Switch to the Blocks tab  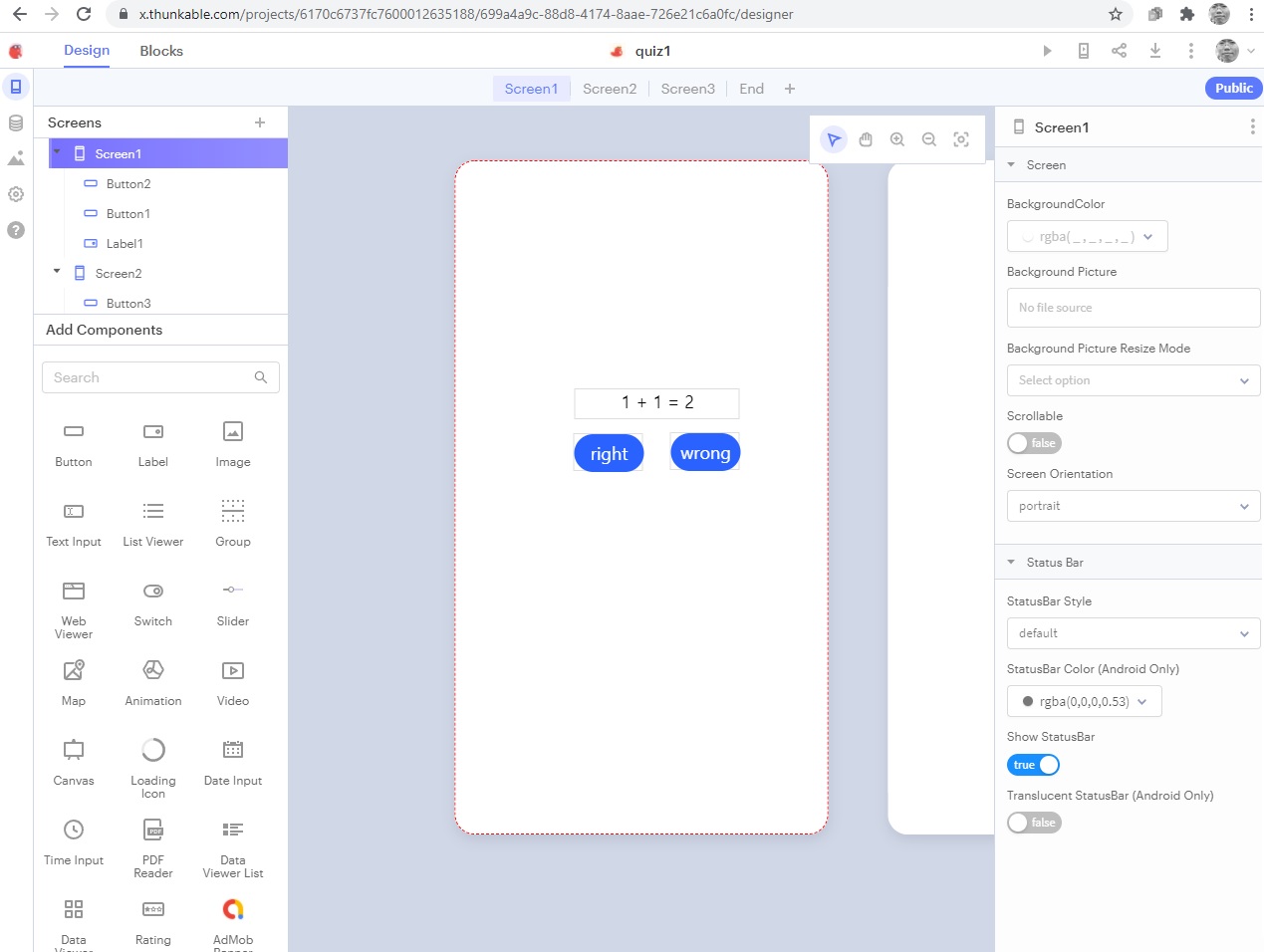[x=161, y=51]
